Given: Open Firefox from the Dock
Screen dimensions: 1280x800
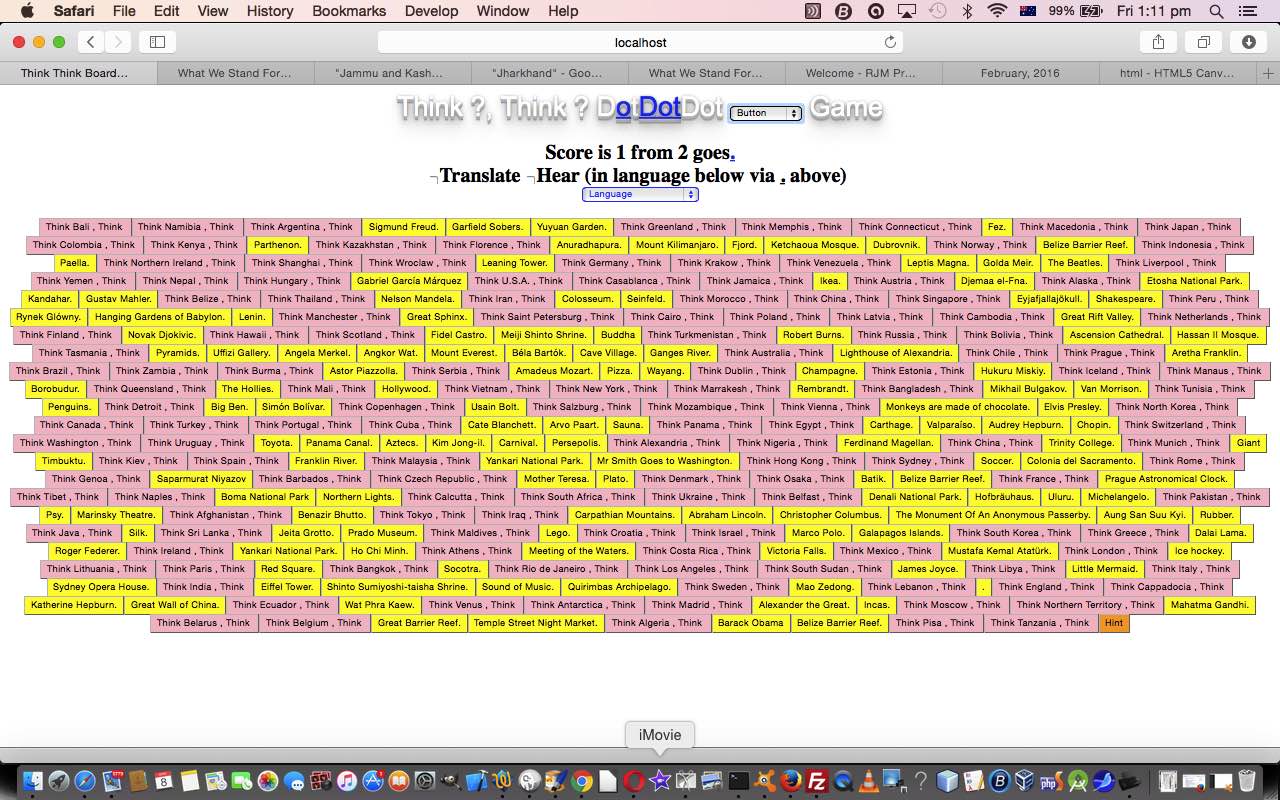Looking at the screenshot, I should click(x=791, y=781).
